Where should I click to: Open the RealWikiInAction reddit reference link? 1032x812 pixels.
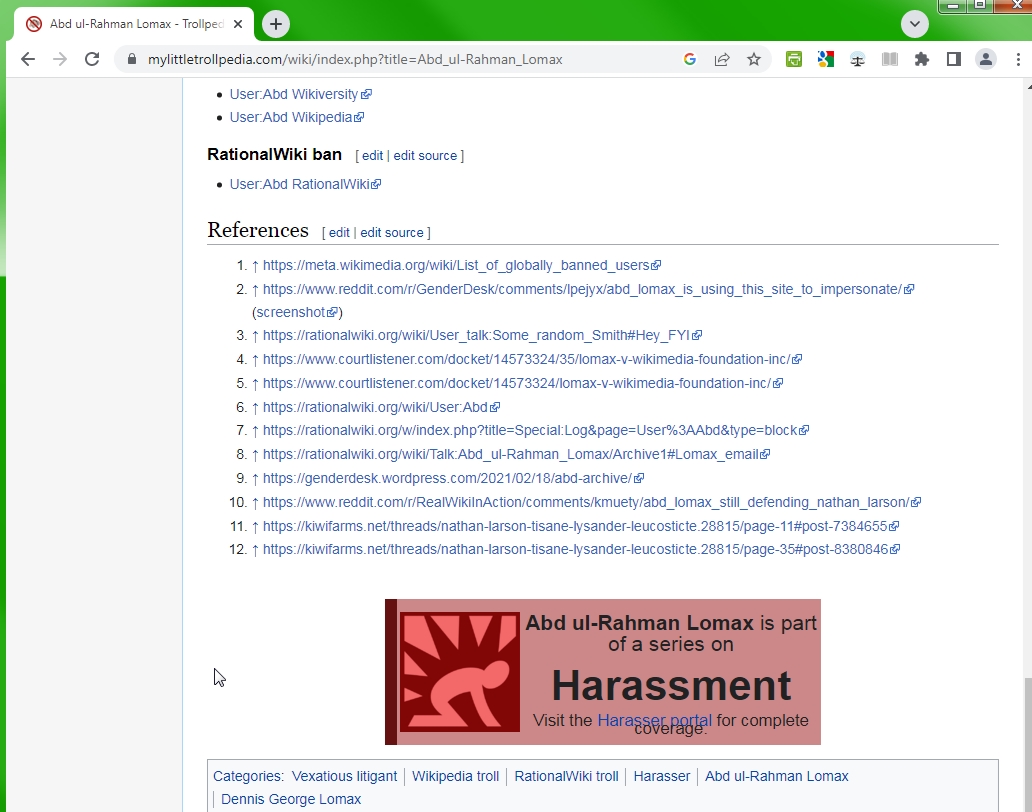pyautogui.click(x=592, y=502)
